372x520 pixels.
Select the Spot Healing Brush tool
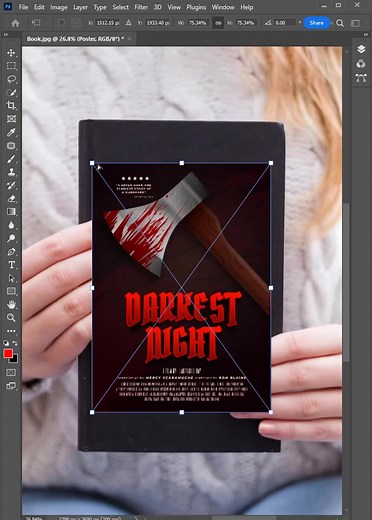click(11, 146)
